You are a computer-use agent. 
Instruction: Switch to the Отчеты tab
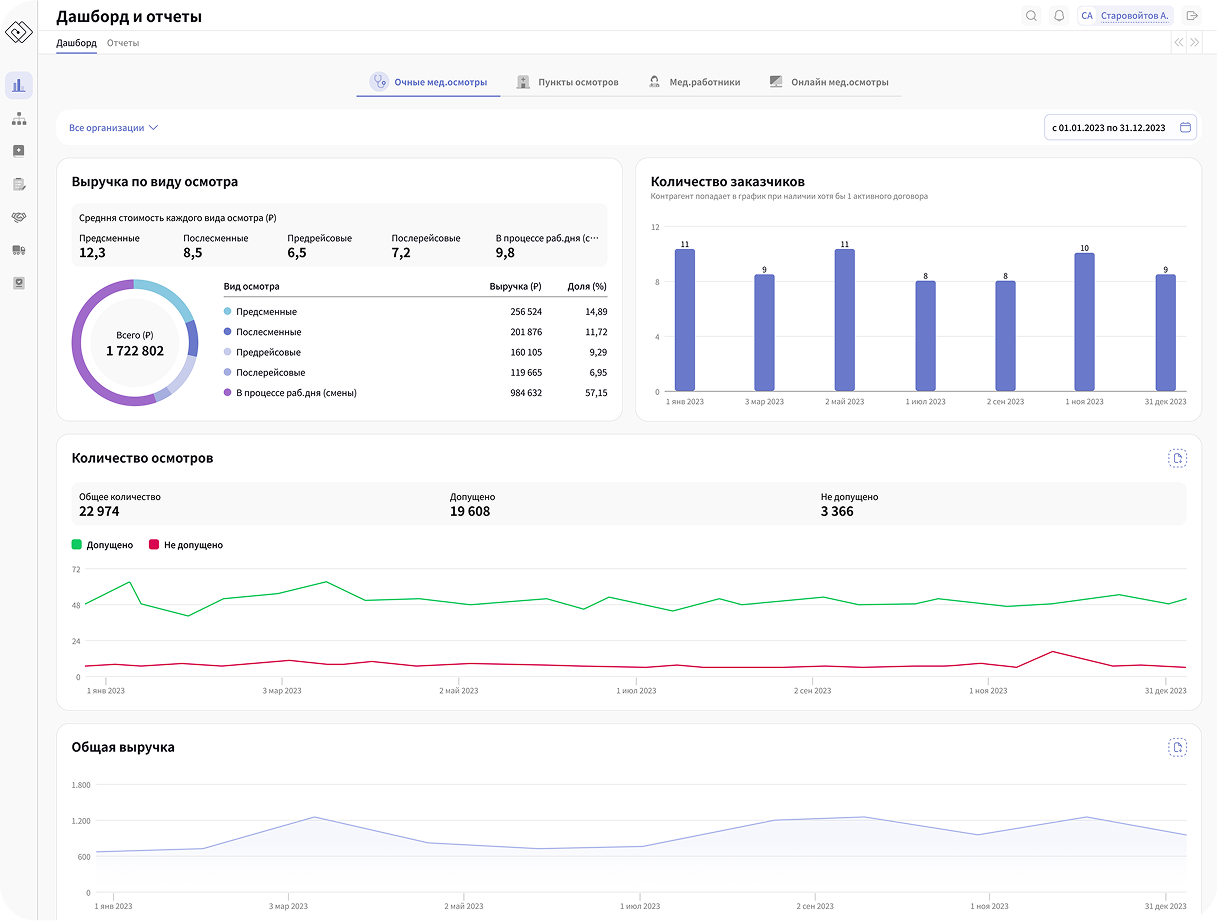point(123,43)
